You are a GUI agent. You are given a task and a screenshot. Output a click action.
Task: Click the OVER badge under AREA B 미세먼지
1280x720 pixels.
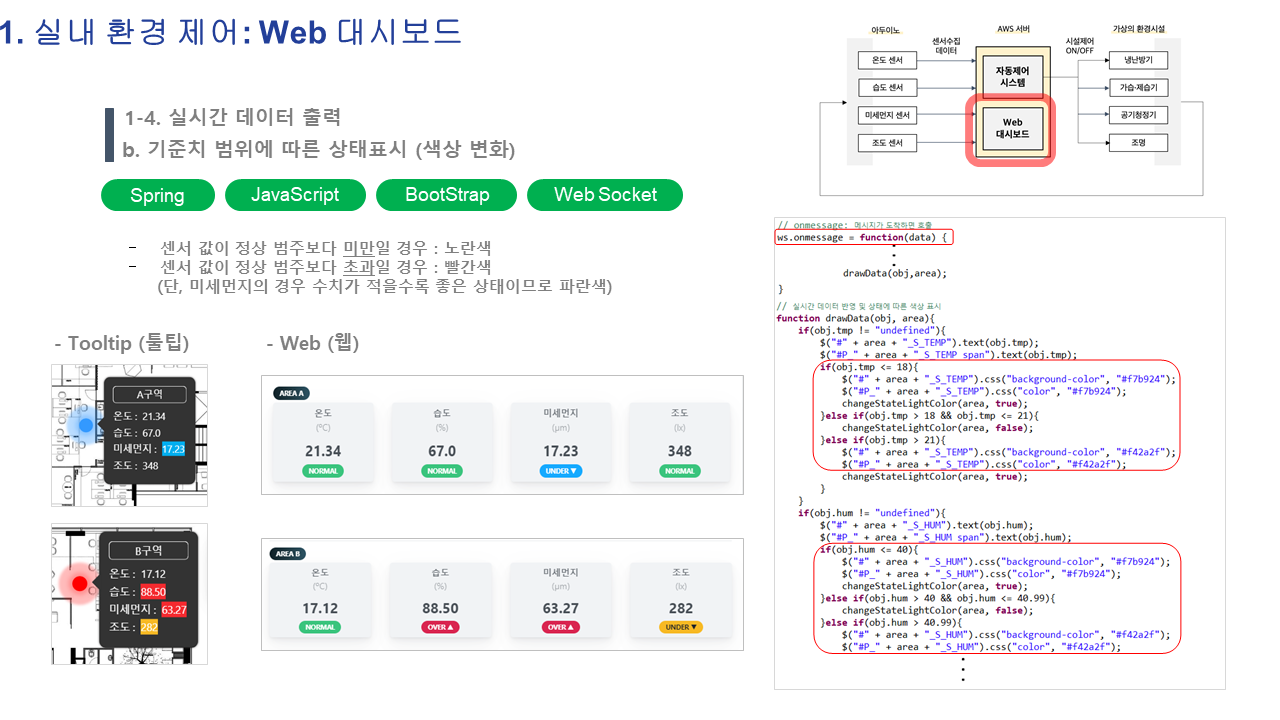[560, 627]
